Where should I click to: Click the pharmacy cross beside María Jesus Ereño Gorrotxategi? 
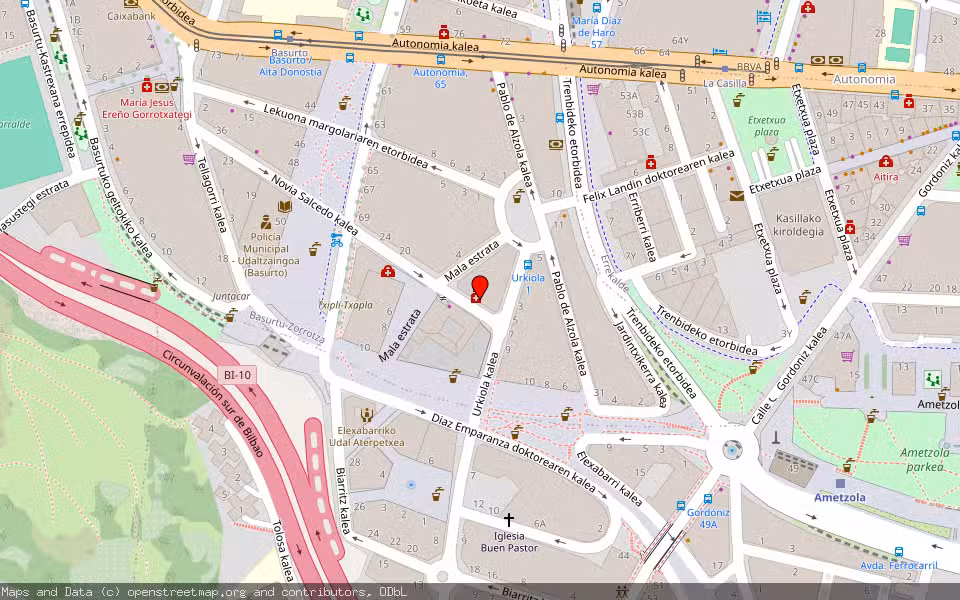(147, 88)
